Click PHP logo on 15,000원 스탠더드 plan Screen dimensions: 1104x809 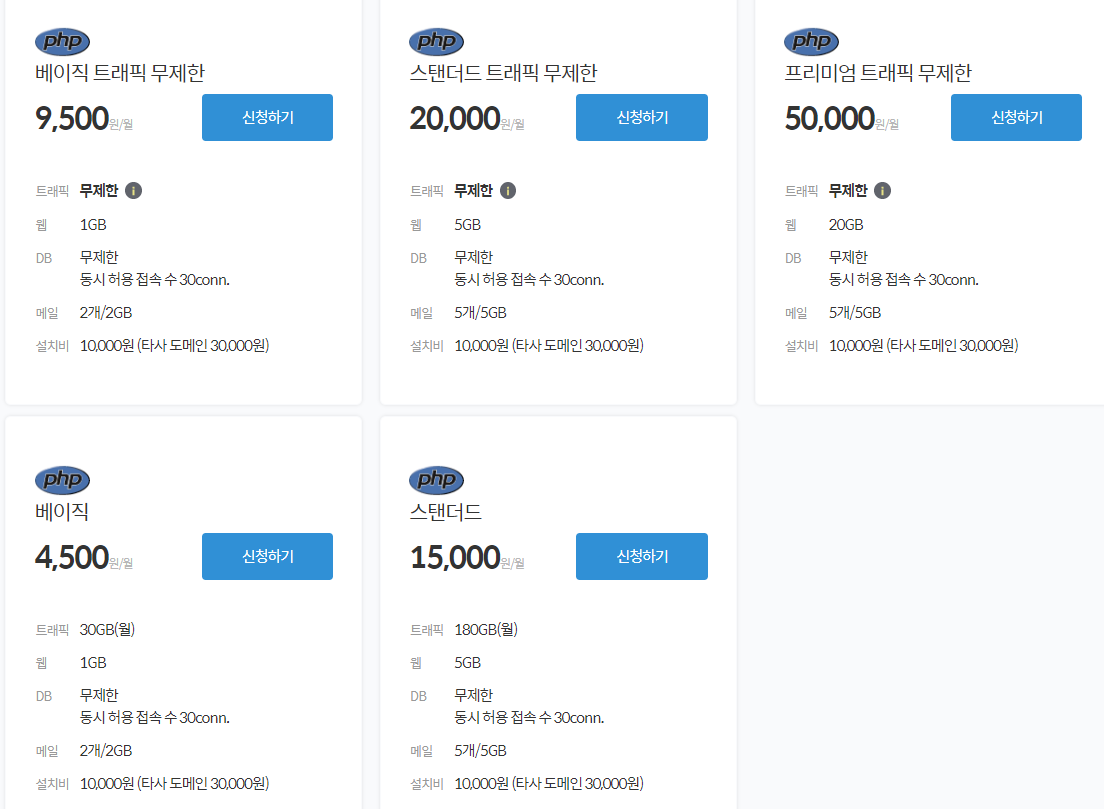[437, 480]
